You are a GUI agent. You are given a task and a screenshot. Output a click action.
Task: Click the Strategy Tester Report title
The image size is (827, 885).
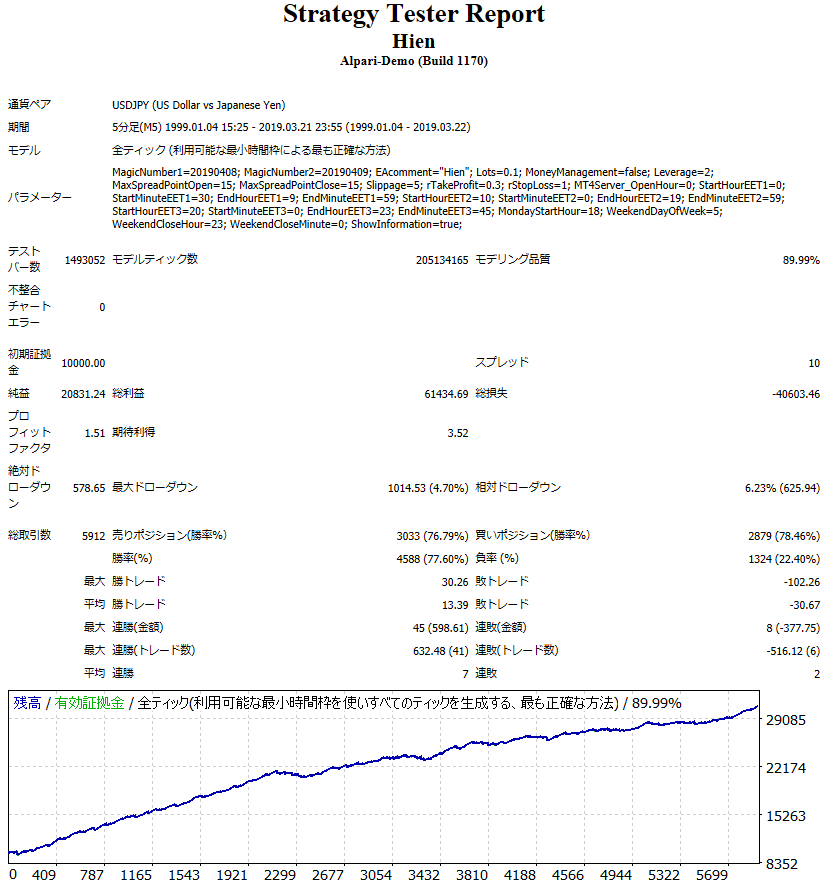click(414, 14)
